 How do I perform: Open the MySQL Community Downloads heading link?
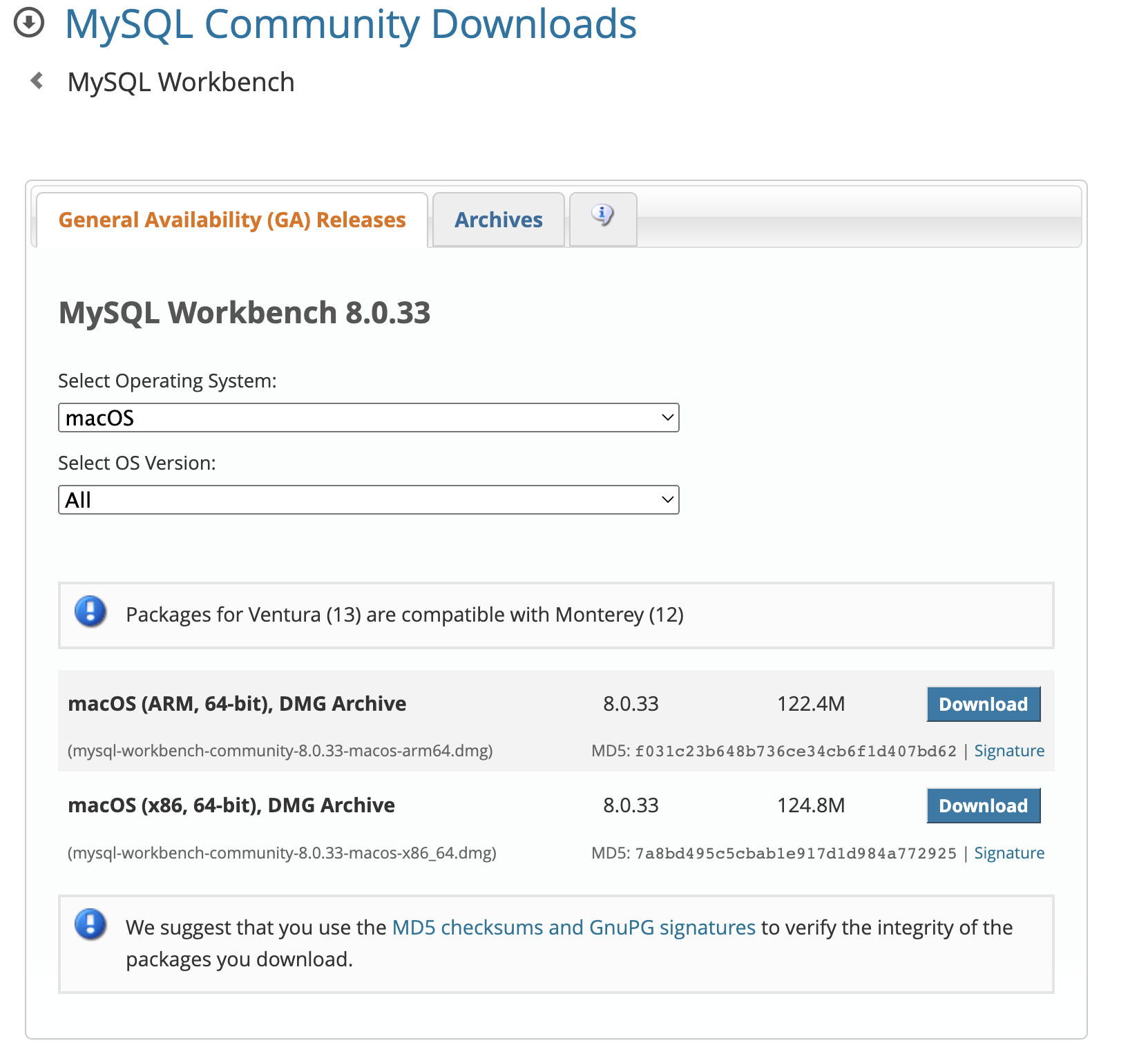coord(351,23)
